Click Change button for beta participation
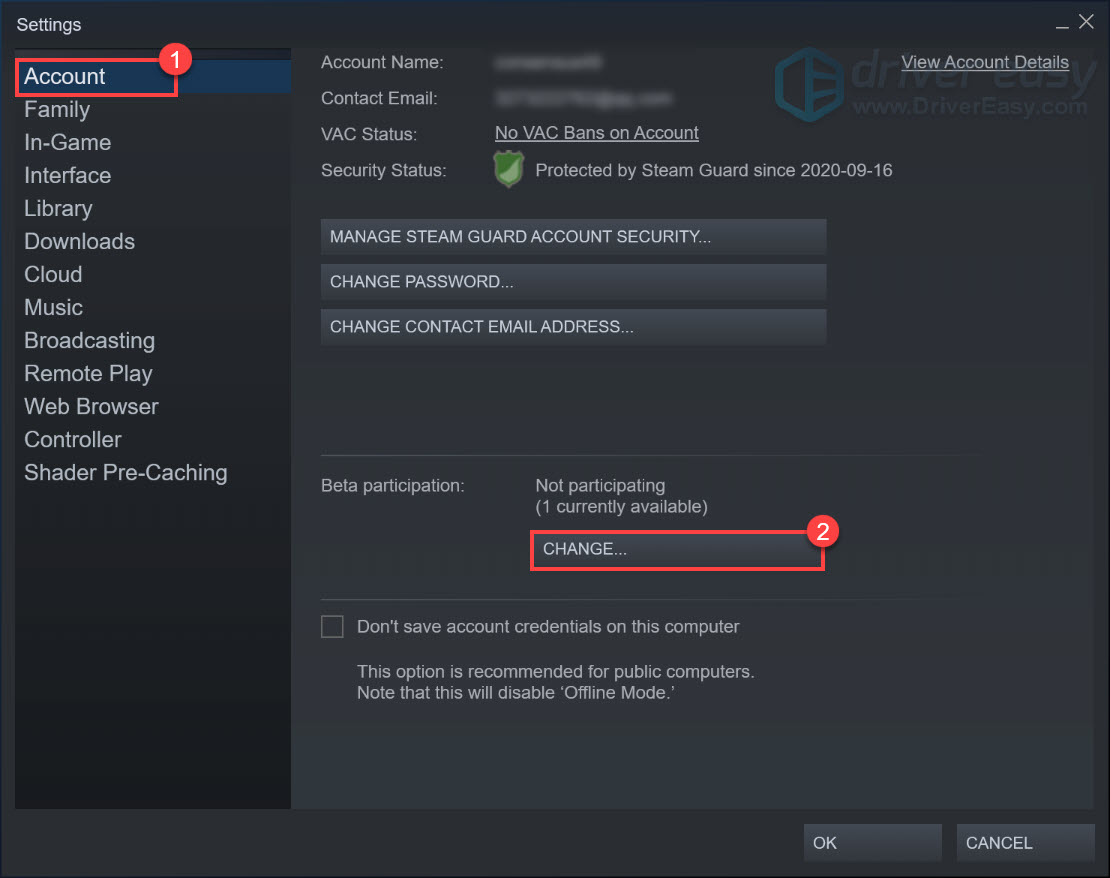This screenshot has width=1110, height=878. pyautogui.click(x=677, y=549)
